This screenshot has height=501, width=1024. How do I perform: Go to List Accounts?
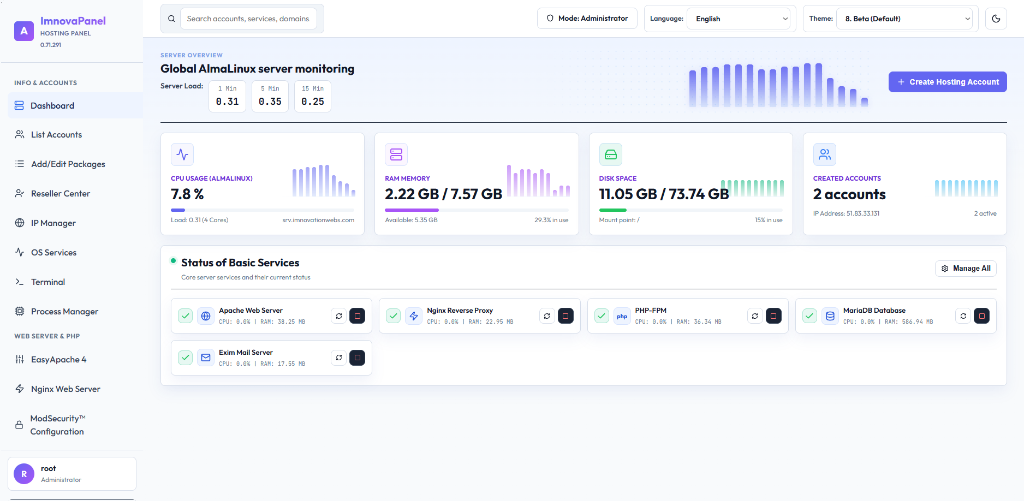[75, 135]
